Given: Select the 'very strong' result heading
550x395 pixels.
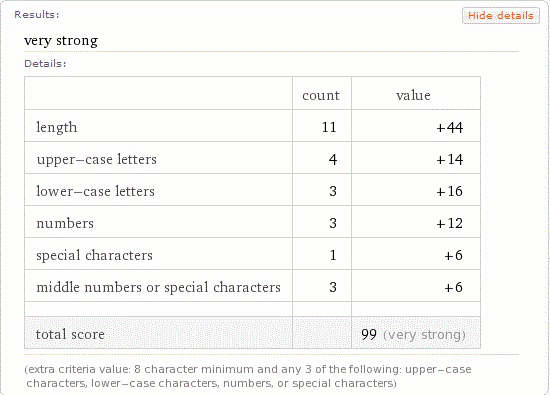Looking at the screenshot, I should tap(61, 40).
